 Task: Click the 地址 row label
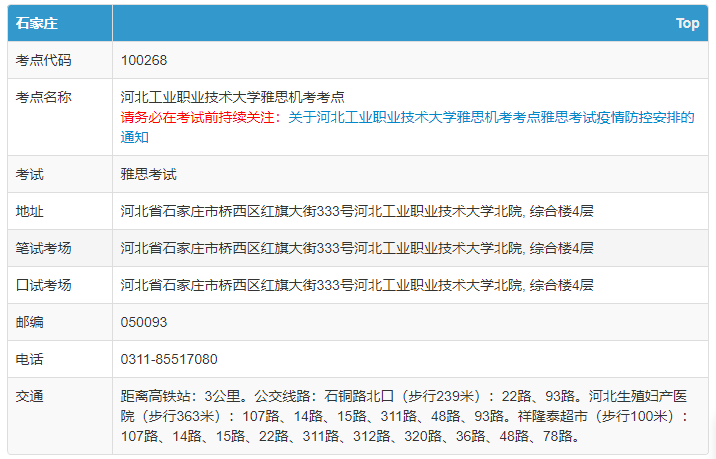click(30, 211)
